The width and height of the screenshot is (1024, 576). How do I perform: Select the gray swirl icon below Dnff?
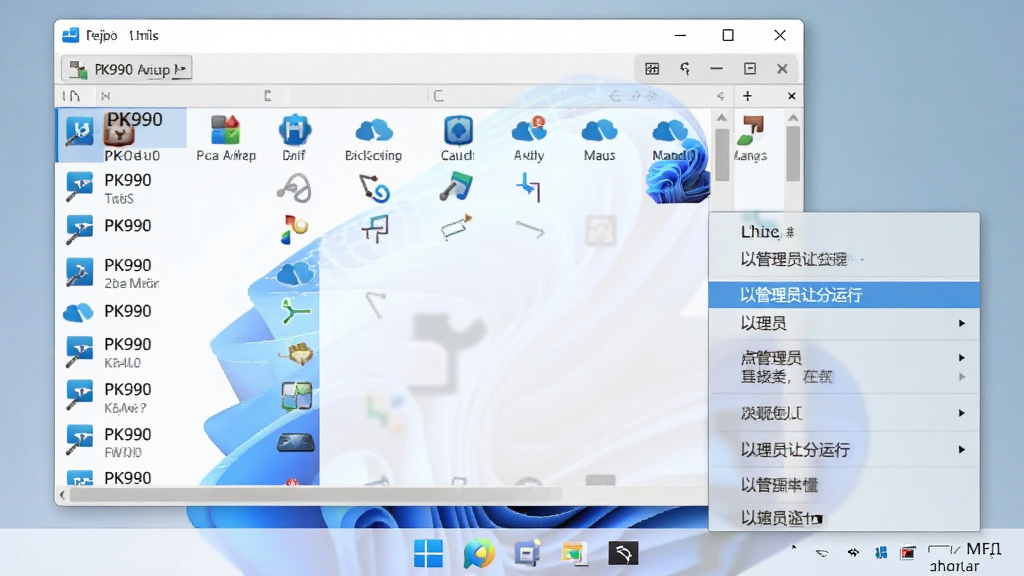[x=295, y=188]
